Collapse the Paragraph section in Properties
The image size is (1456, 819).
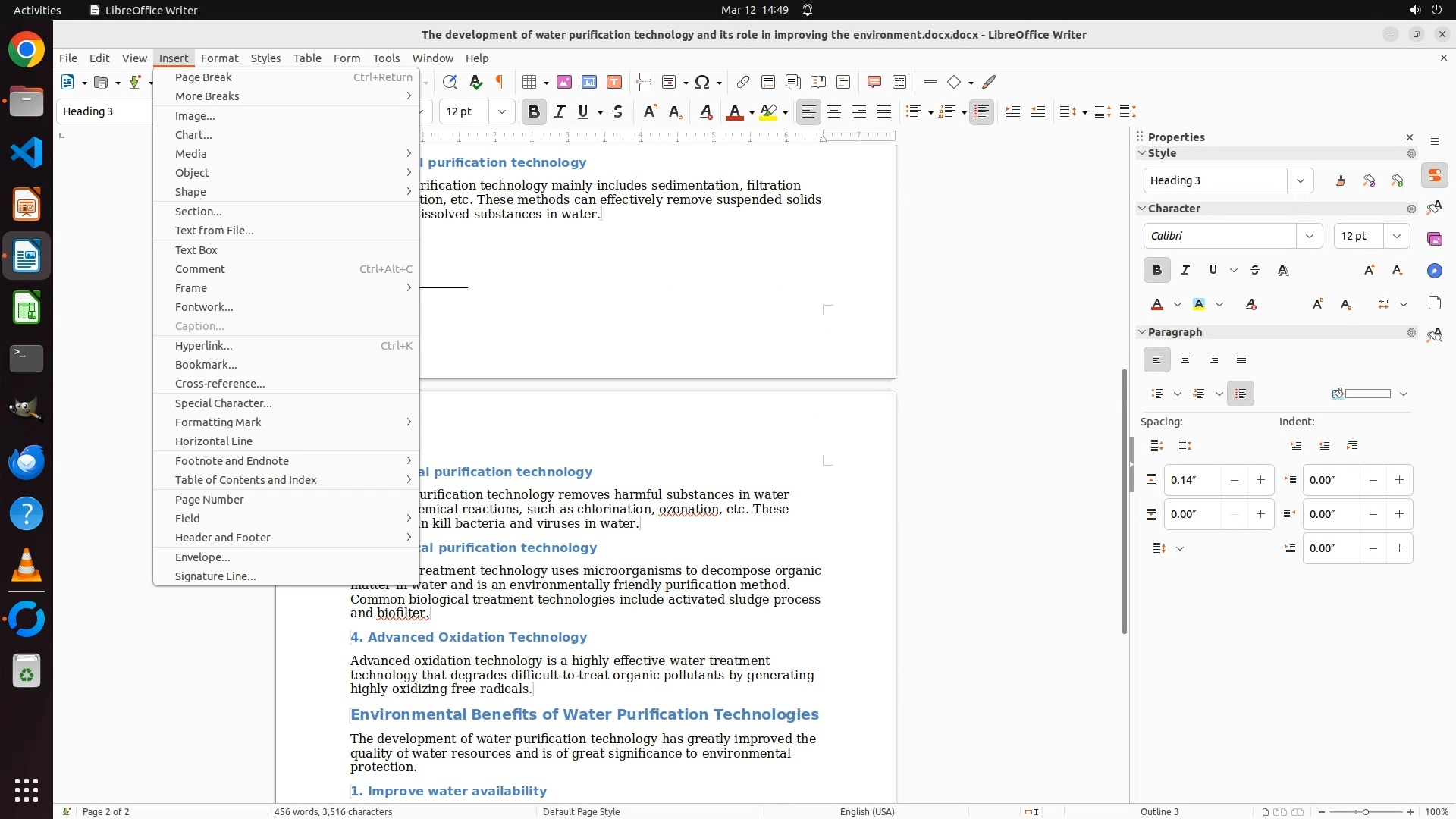tap(1142, 332)
